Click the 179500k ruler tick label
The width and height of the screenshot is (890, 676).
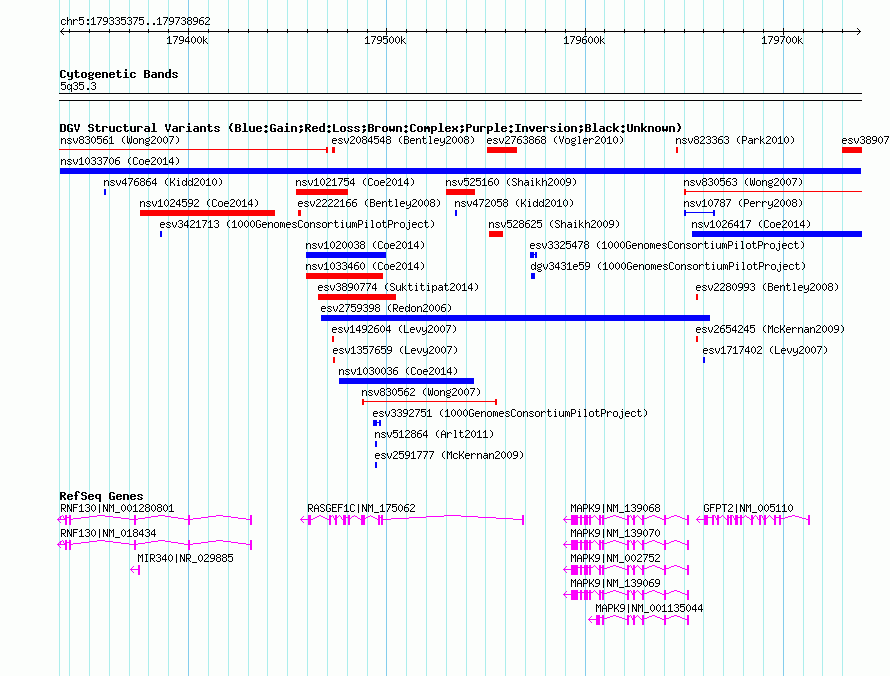[x=385, y=40]
